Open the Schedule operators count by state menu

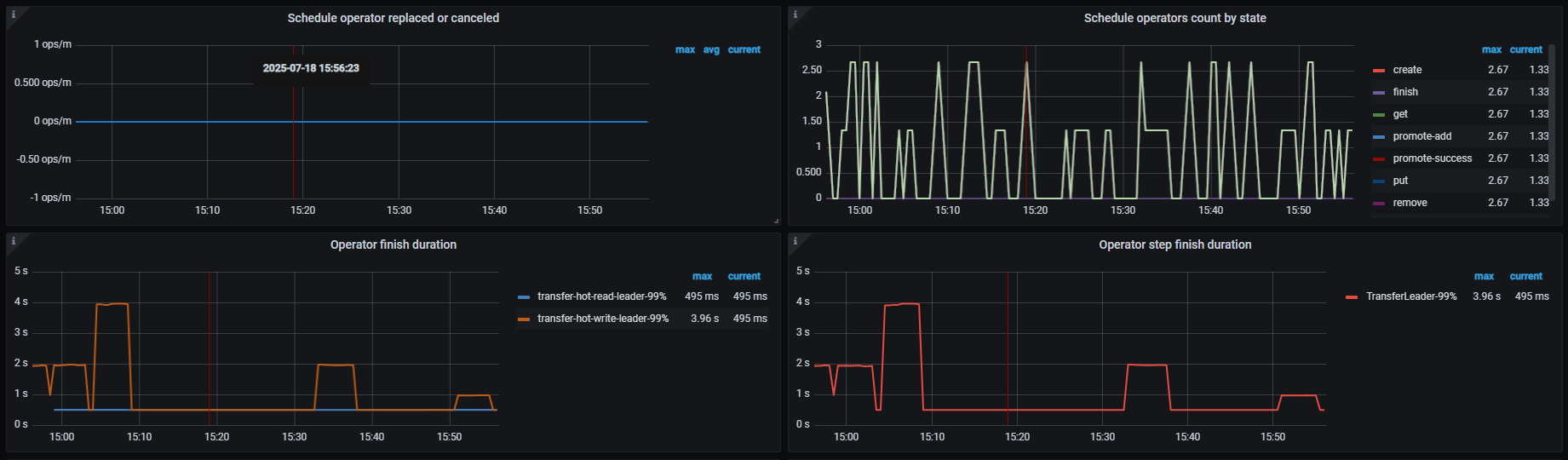click(1175, 18)
